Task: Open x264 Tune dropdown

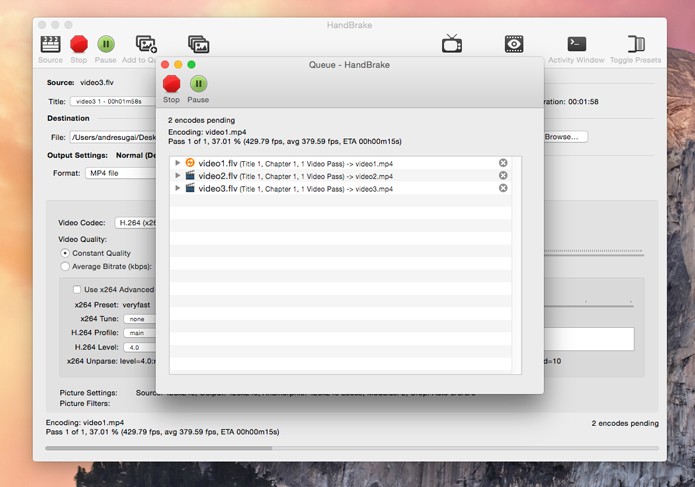Action: [x=140, y=319]
